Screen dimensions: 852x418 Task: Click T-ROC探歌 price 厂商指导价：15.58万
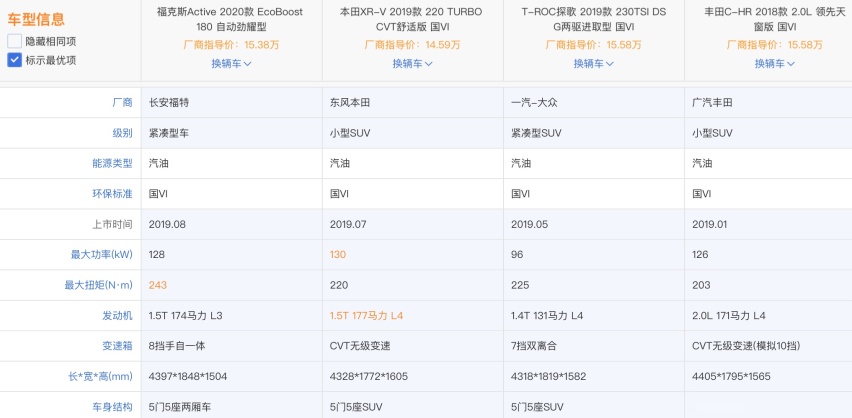coord(593,45)
